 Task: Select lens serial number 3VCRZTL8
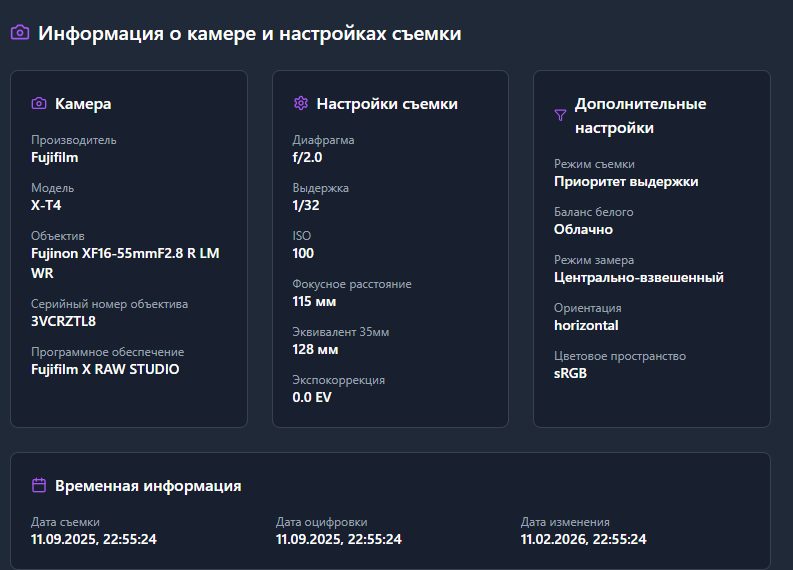(x=63, y=321)
